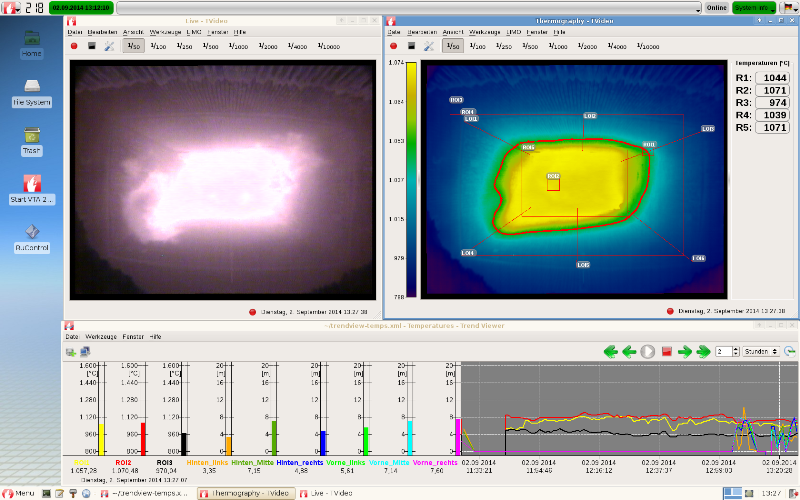Open the Stunden time unit dropdown
The height and width of the screenshot is (500, 800).
tap(761, 352)
